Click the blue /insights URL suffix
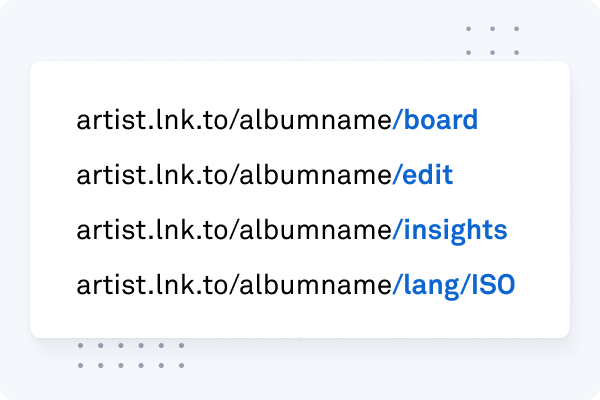Screen dimensions: 600x400 [450, 232]
